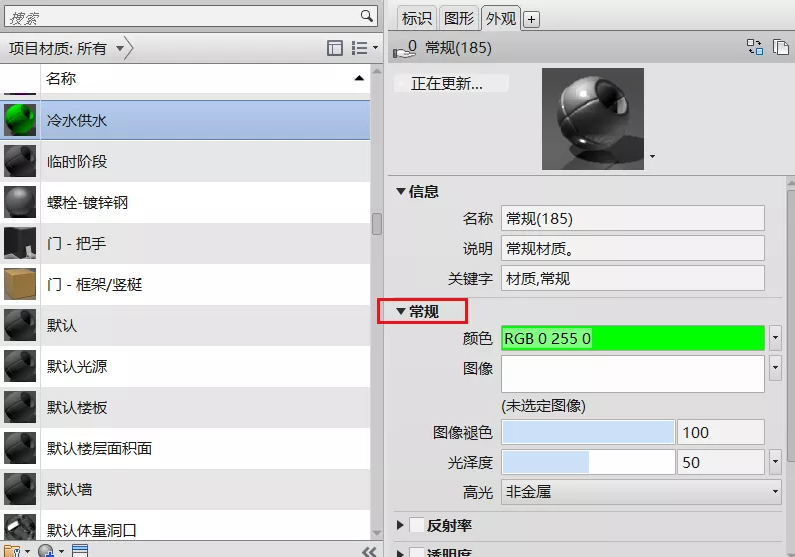
Task: Toggle the library panel display icon
Action: pyautogui.click(x=335, y=48)
